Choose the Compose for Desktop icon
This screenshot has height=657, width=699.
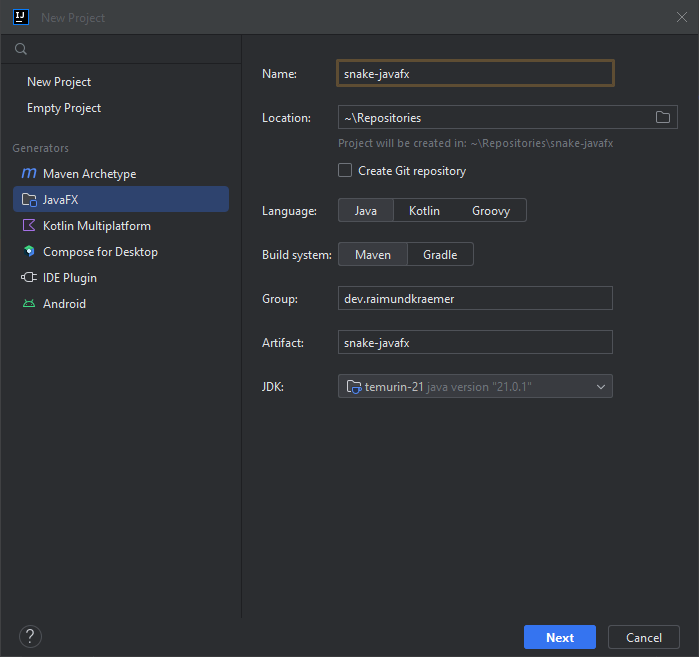click(x=29, y=252)
